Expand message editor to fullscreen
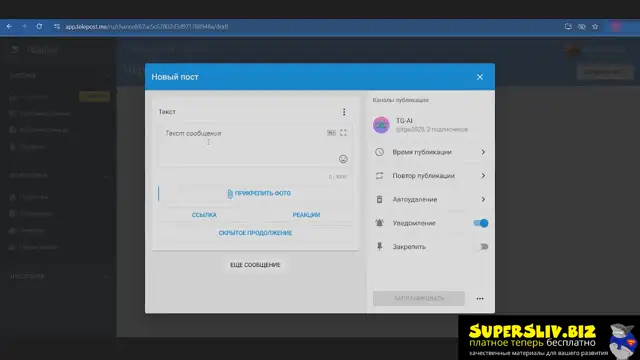Viewport: 640px width, 360px height. tap(343, 133)
